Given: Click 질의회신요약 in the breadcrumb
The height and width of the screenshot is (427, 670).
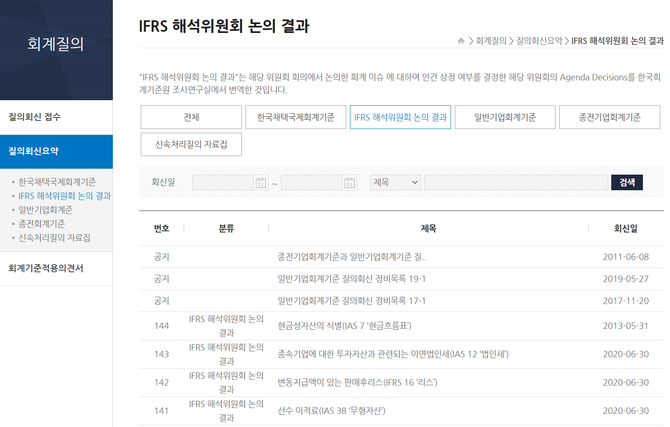Looking at the screenshot, I should click(539, 41).
